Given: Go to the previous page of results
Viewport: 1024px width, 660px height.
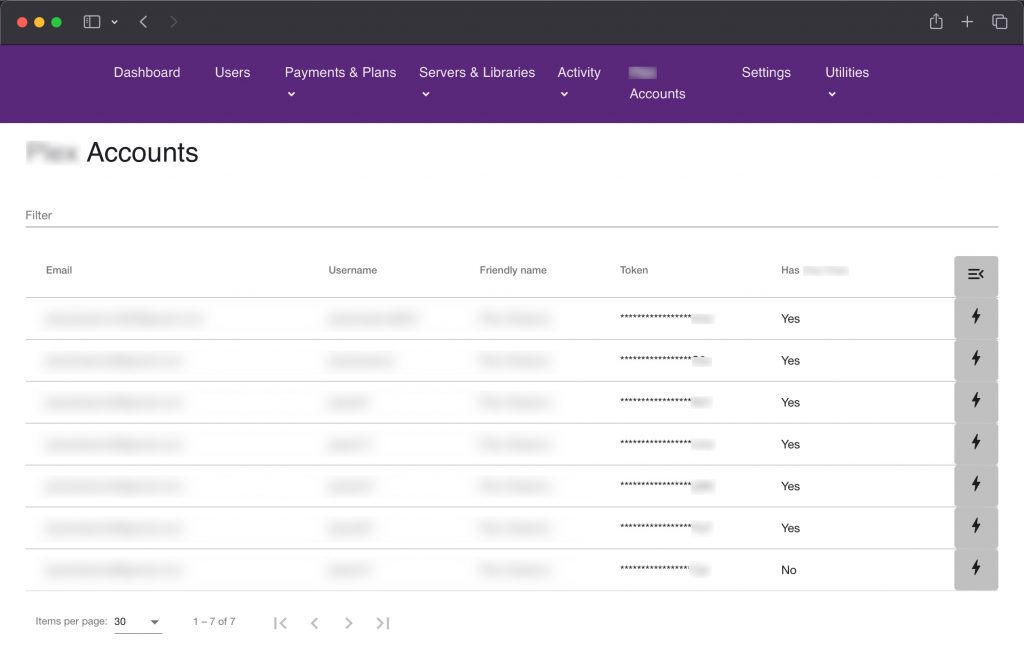Looking at the screenshot, I should [x=314, y=623].
